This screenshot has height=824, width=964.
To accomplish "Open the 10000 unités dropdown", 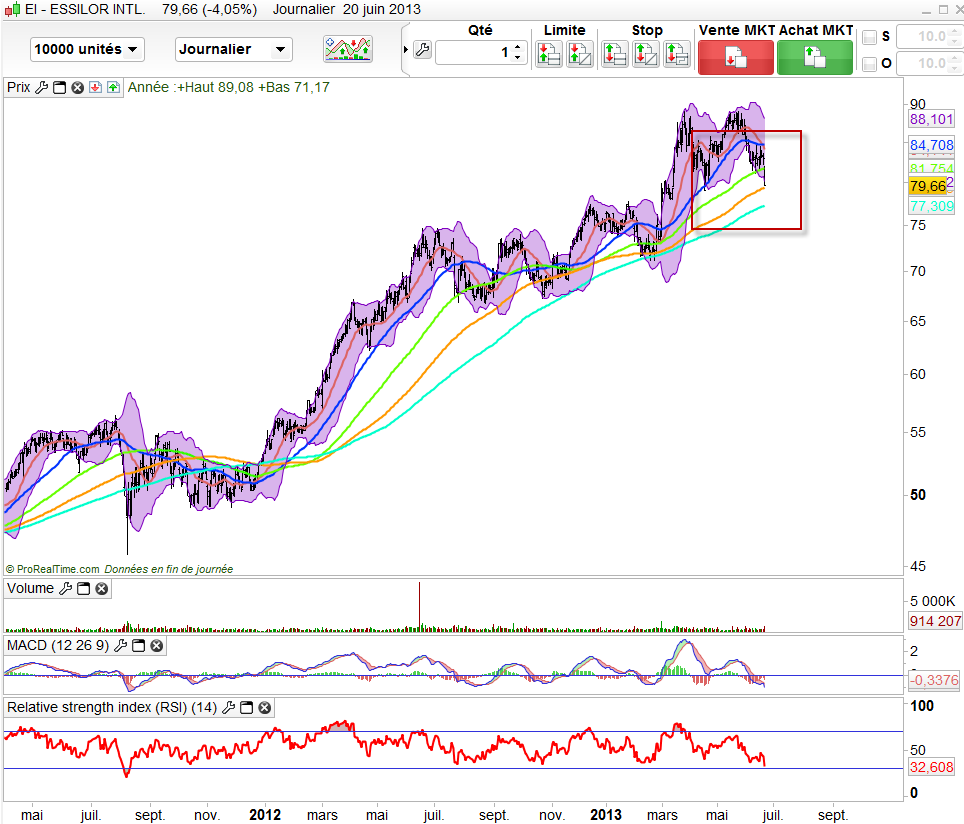I will pos(87,49).
